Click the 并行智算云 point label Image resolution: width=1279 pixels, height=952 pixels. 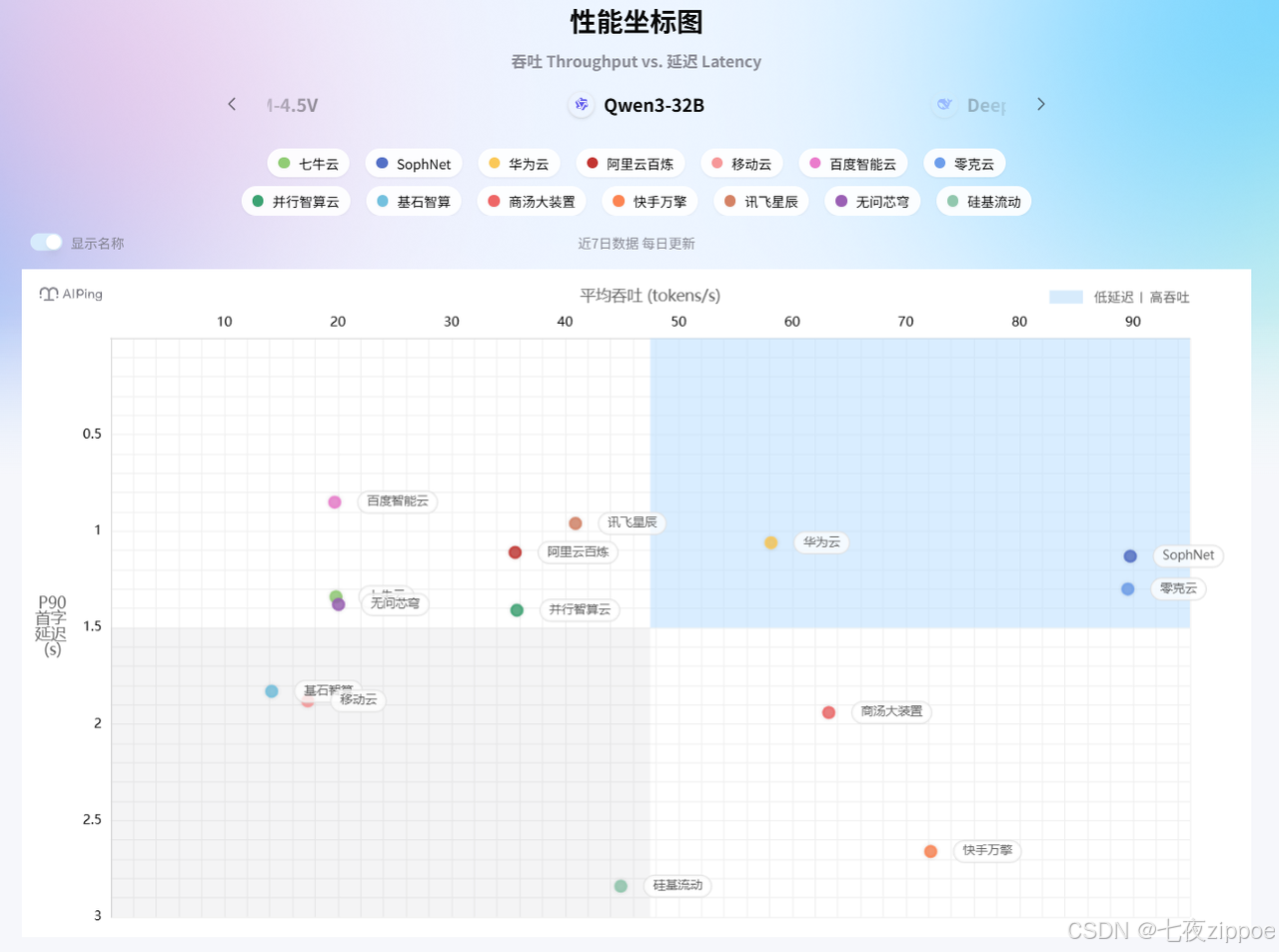580,609
